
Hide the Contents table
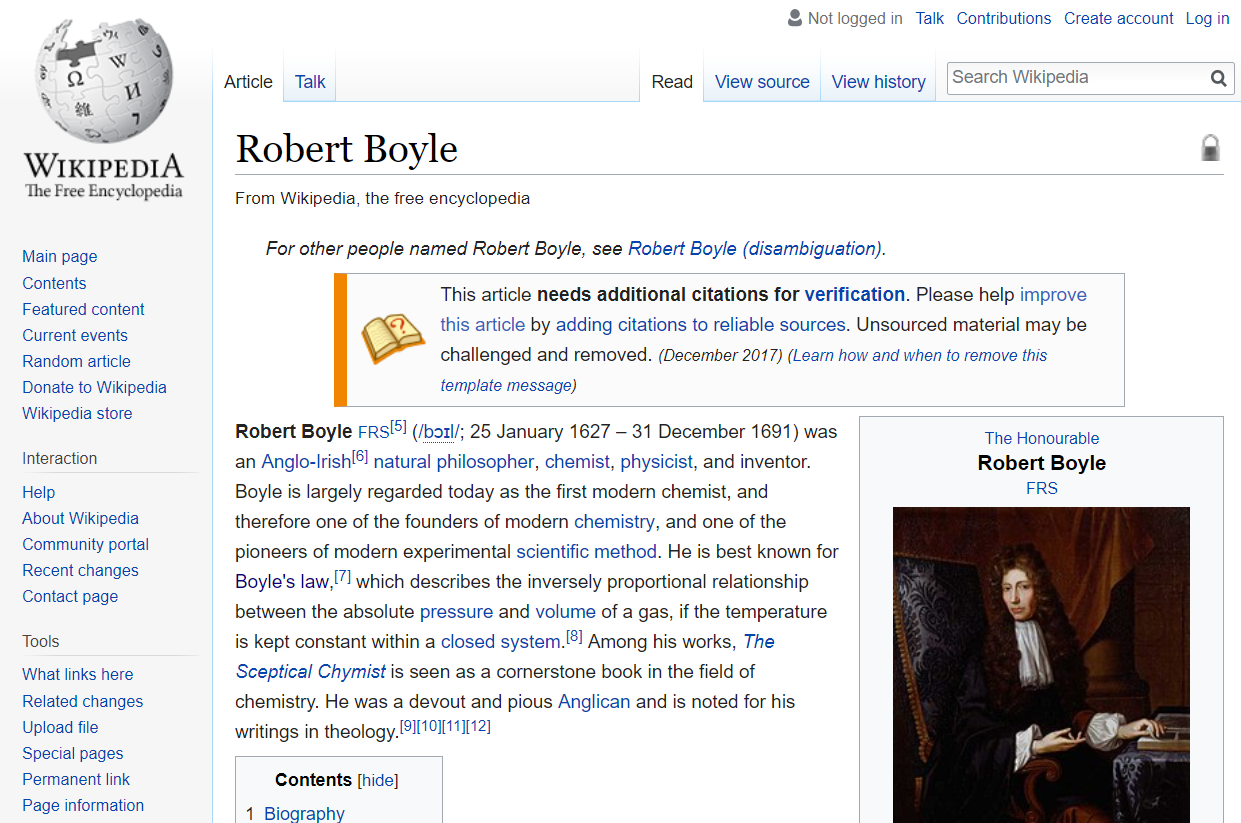tap(378, 780)
